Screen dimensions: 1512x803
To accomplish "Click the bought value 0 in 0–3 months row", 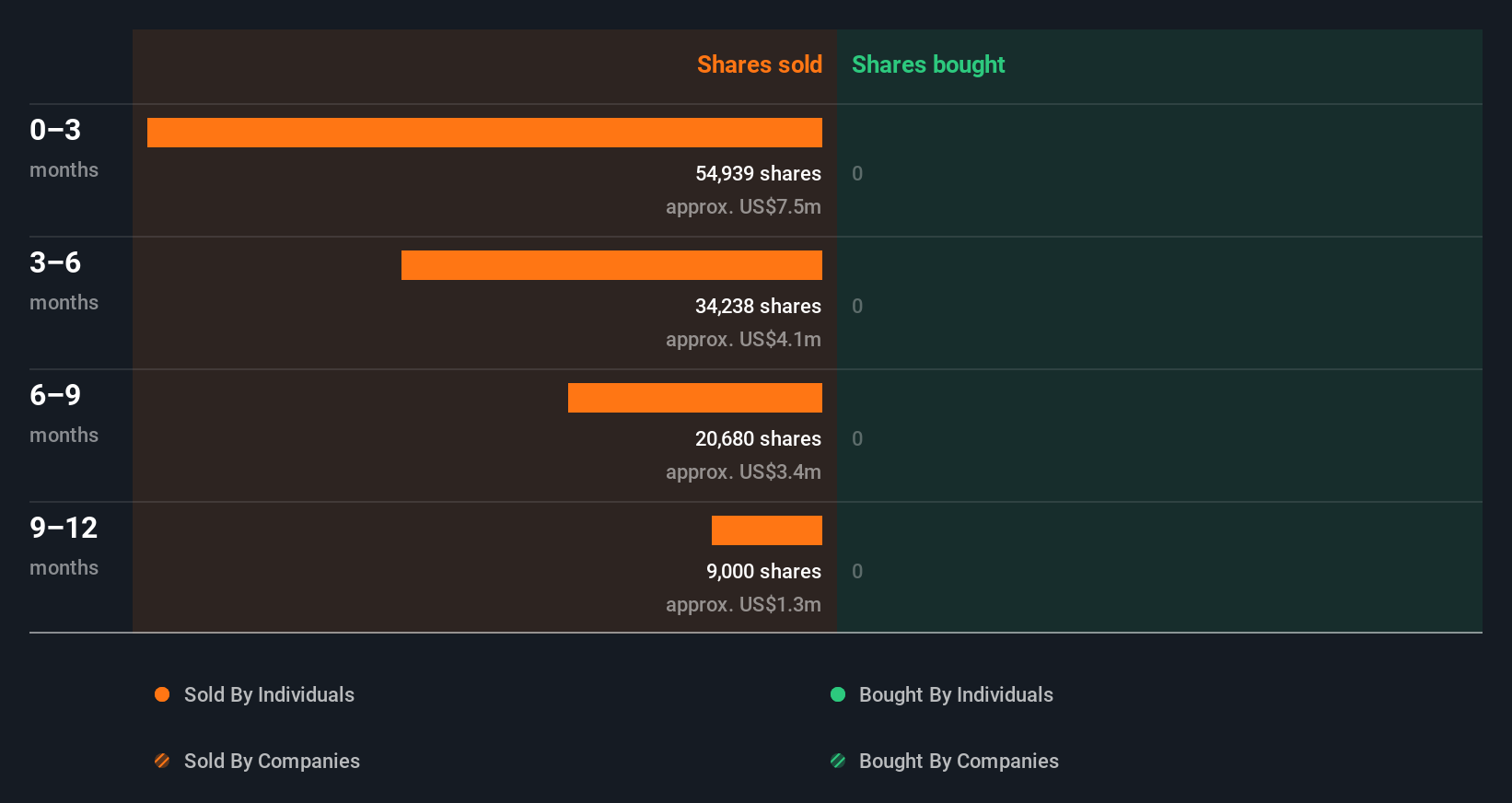I will [x=857, y=173].
